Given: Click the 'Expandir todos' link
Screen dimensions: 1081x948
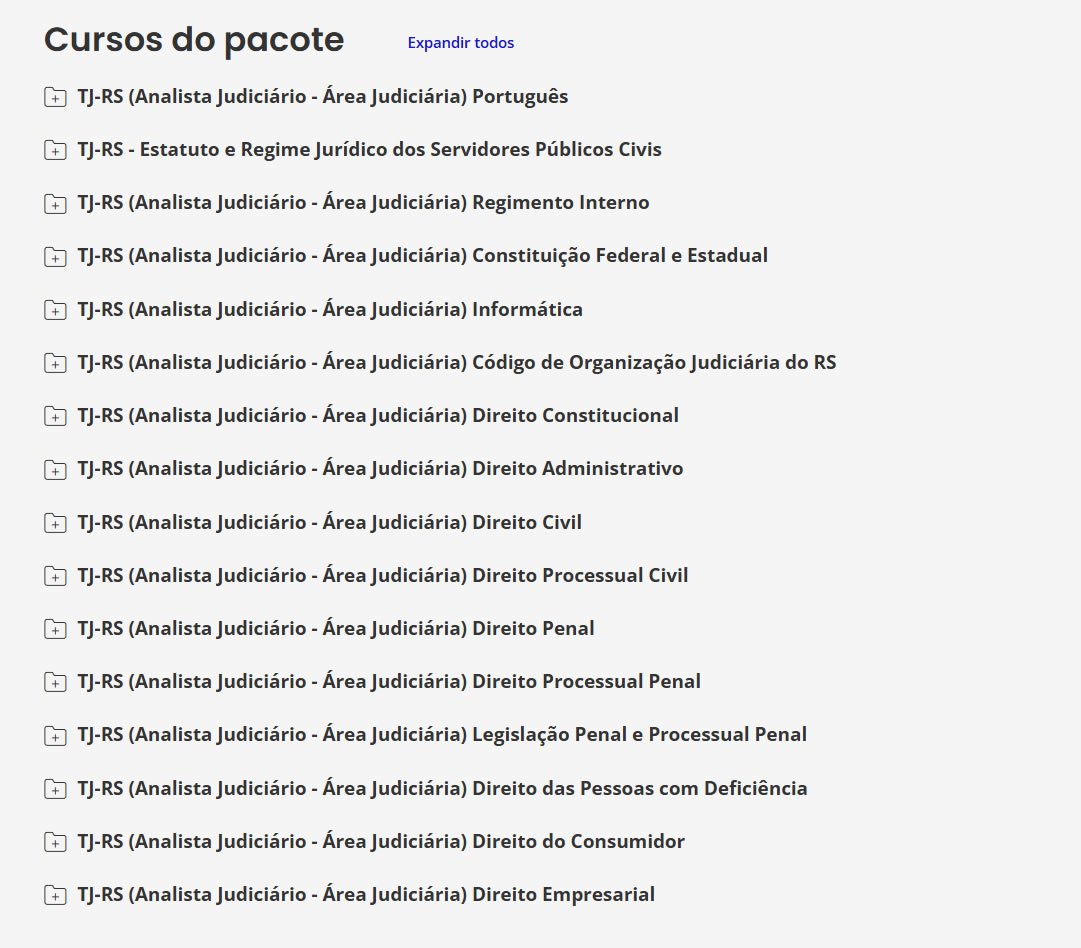Looking at the screenshot, I should [x=460, y=43].
